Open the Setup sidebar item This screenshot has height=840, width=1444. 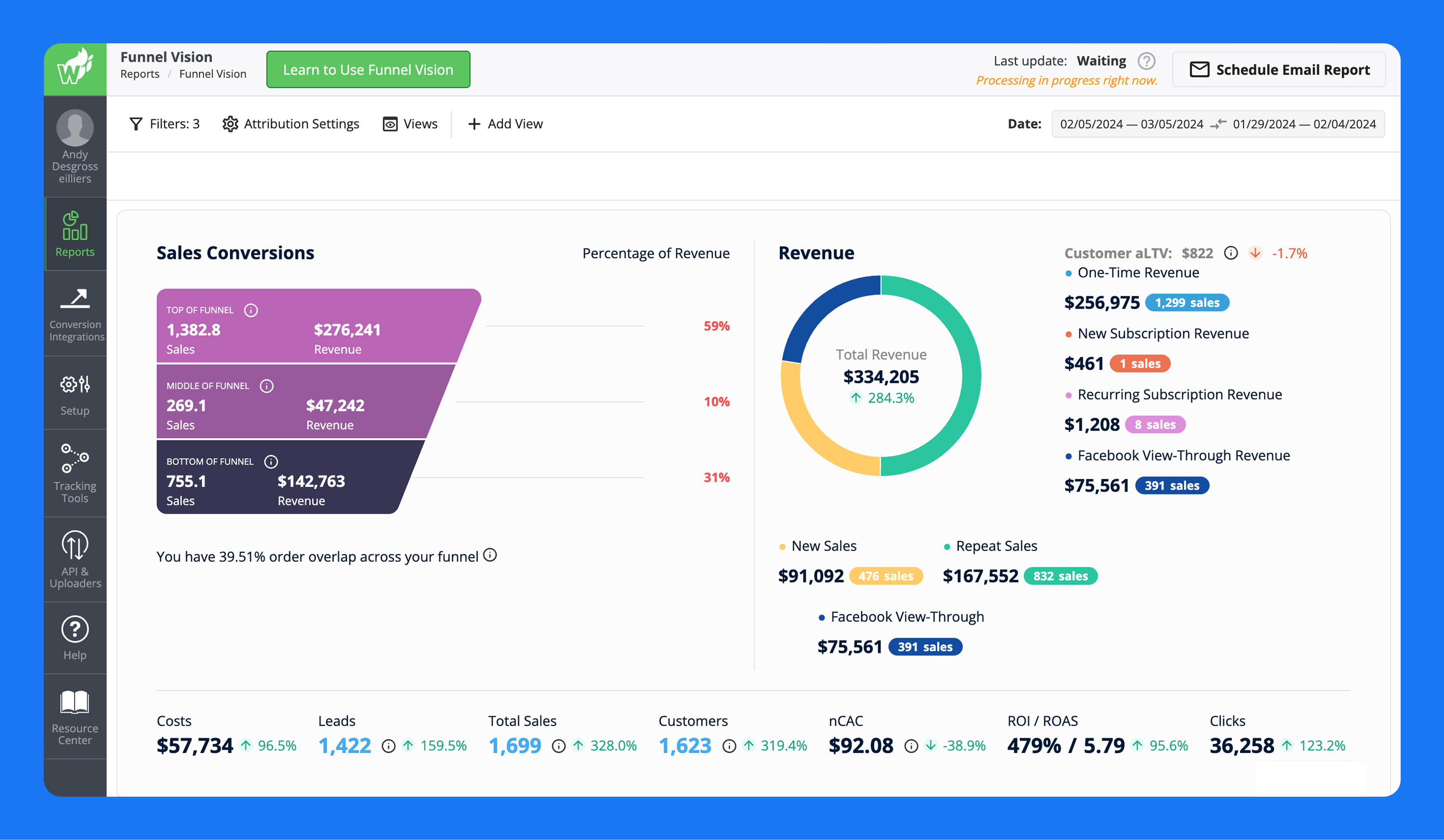coord(75,394)
